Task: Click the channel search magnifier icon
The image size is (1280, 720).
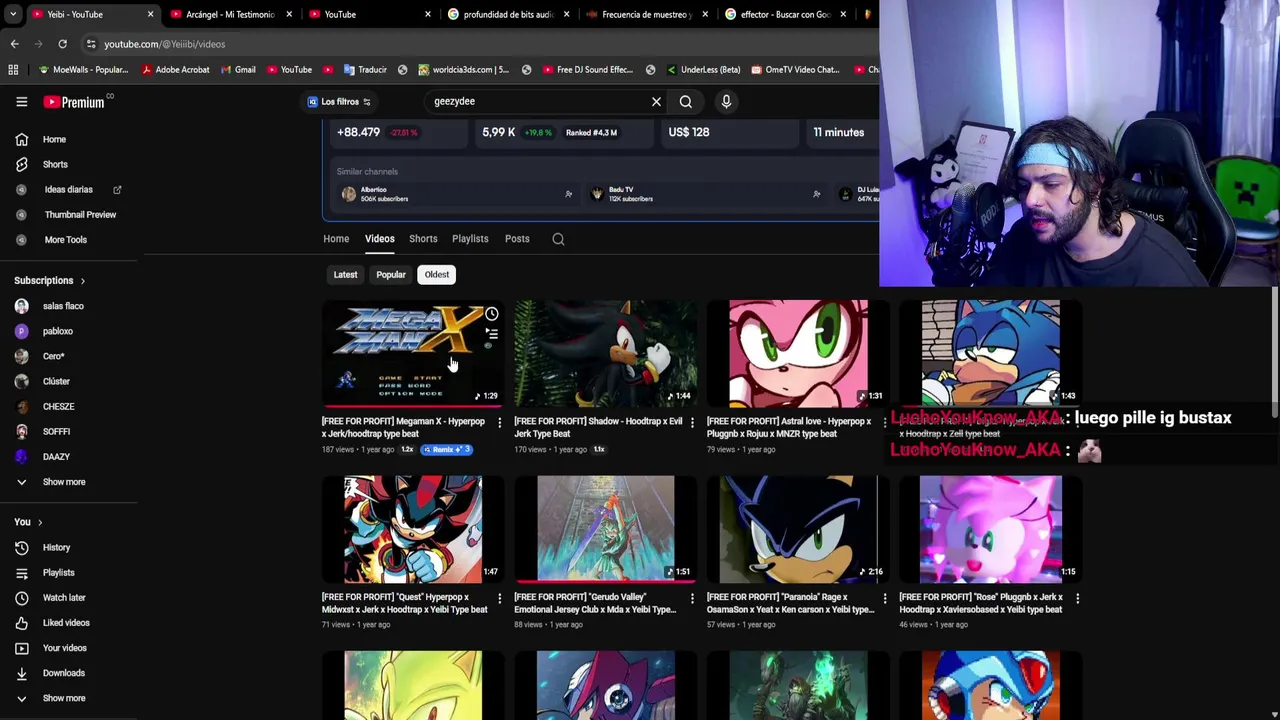Action: [x=558, y=239]
